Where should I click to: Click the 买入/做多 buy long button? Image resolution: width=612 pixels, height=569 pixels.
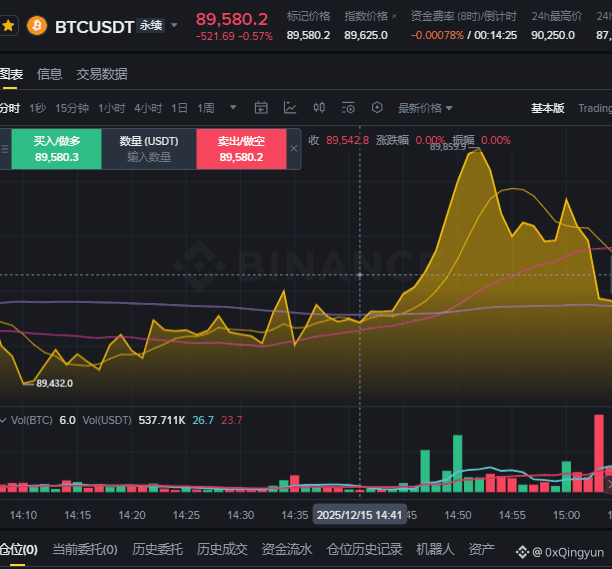point(57,149)
